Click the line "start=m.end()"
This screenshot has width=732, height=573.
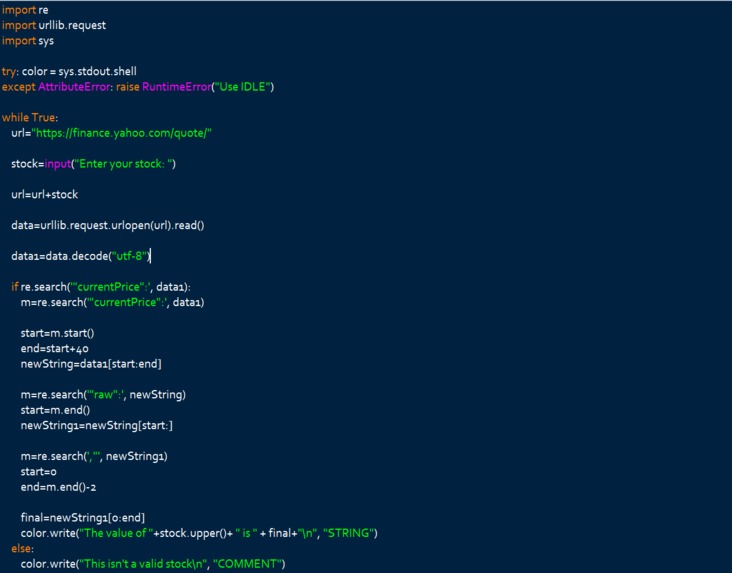point(55,410)
